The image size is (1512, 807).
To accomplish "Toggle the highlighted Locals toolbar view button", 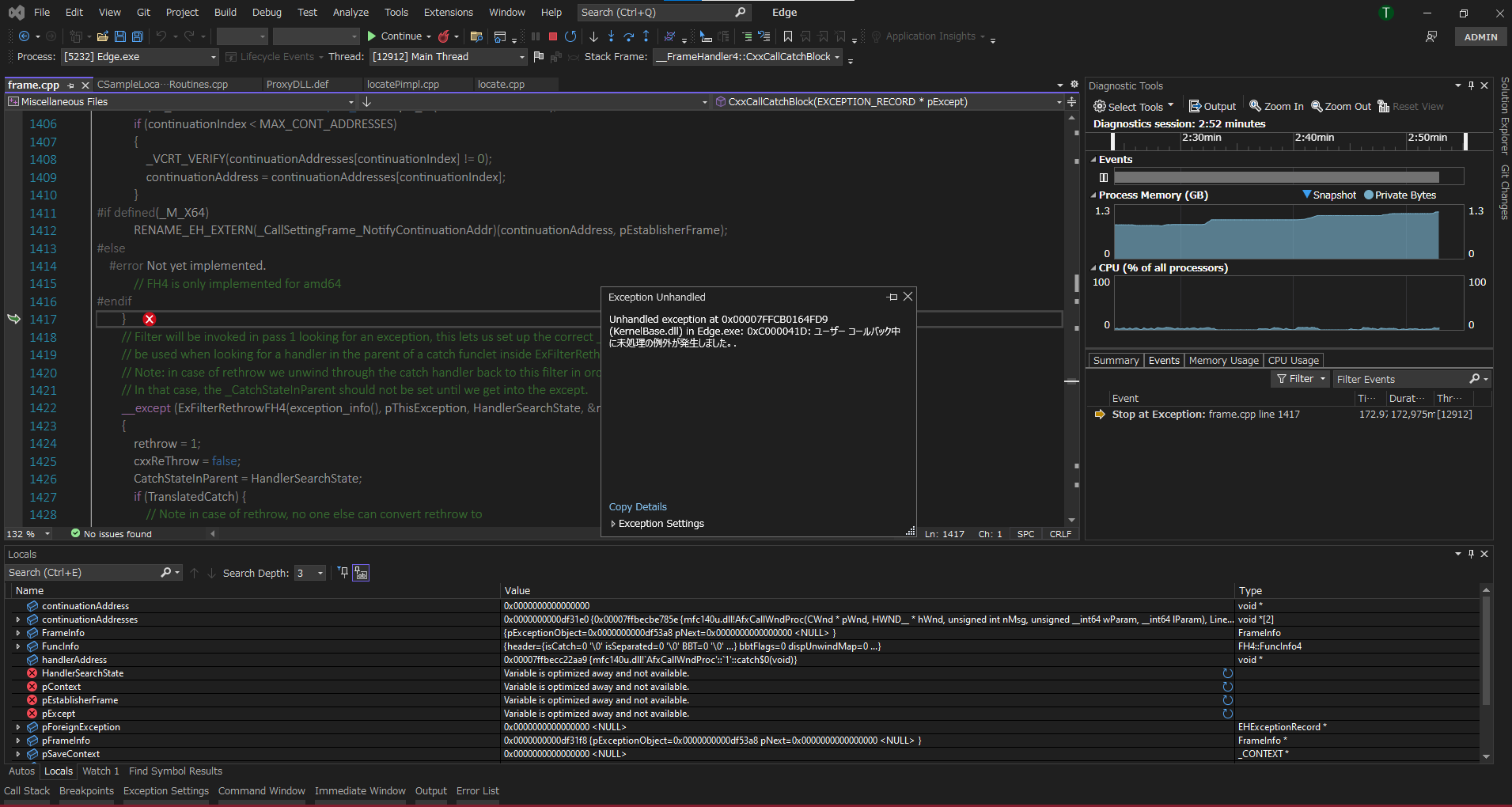I will tap(361, 573).
